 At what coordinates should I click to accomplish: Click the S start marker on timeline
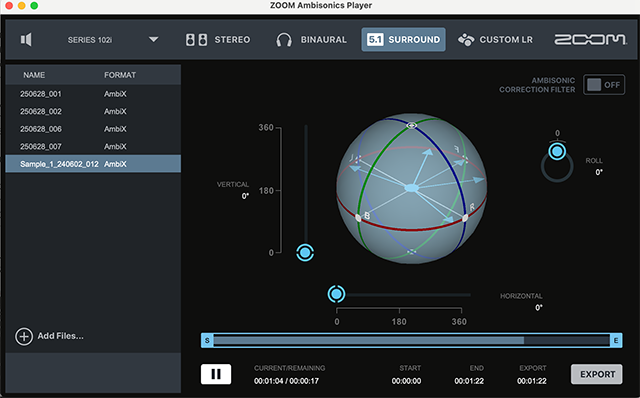[207, 340]
